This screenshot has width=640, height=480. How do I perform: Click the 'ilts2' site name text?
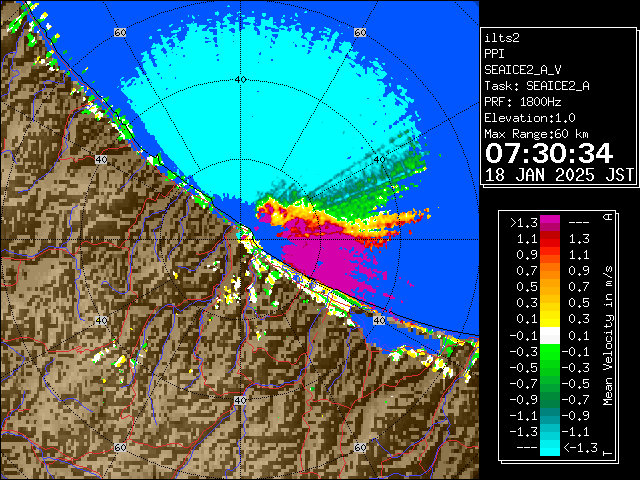coord(502,38)
